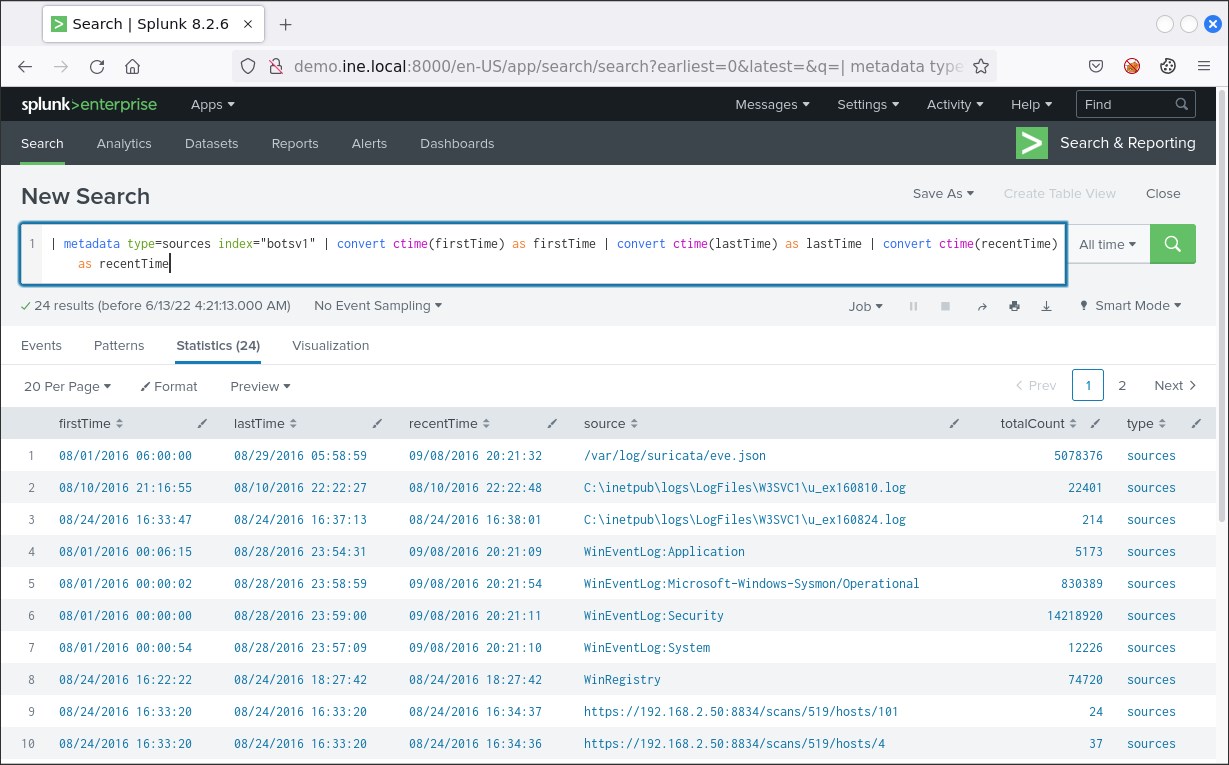Expand the No Event Sampling menu

(377, 306)
